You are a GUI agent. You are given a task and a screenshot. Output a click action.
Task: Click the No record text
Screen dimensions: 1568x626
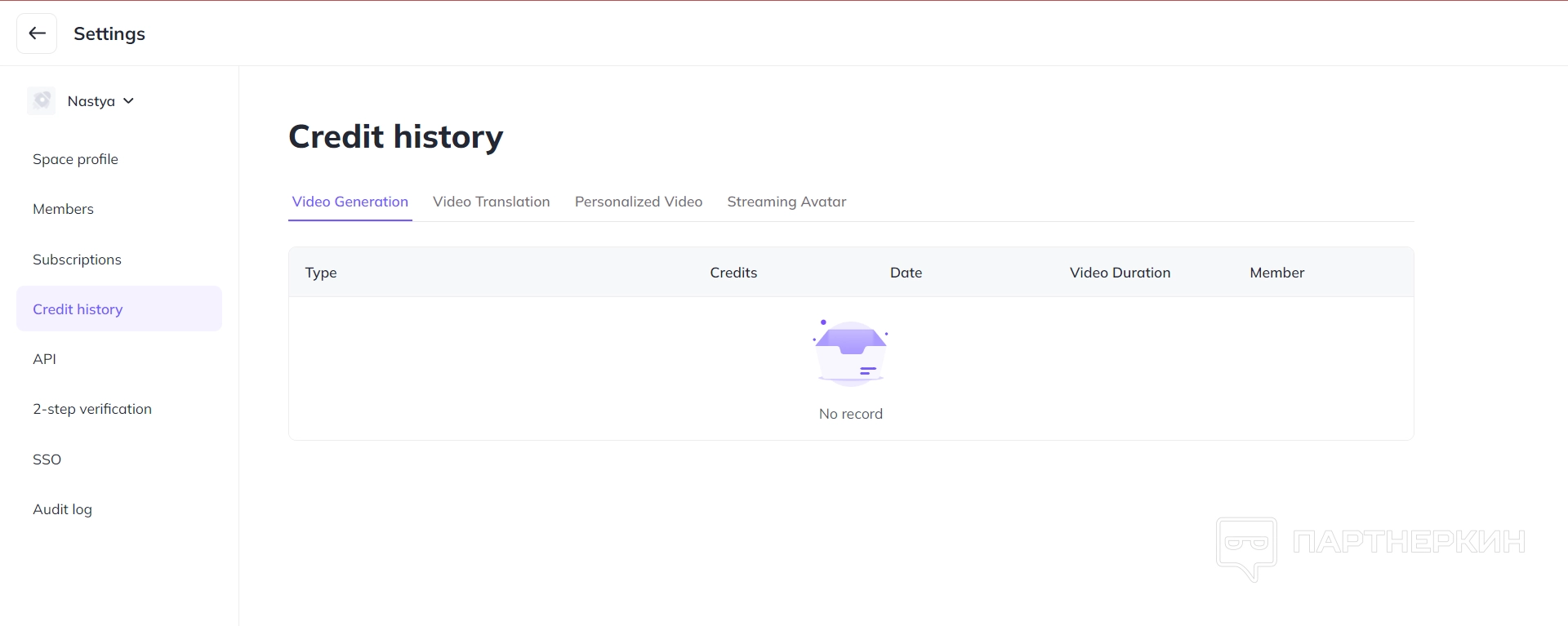(x=851, y=414)
